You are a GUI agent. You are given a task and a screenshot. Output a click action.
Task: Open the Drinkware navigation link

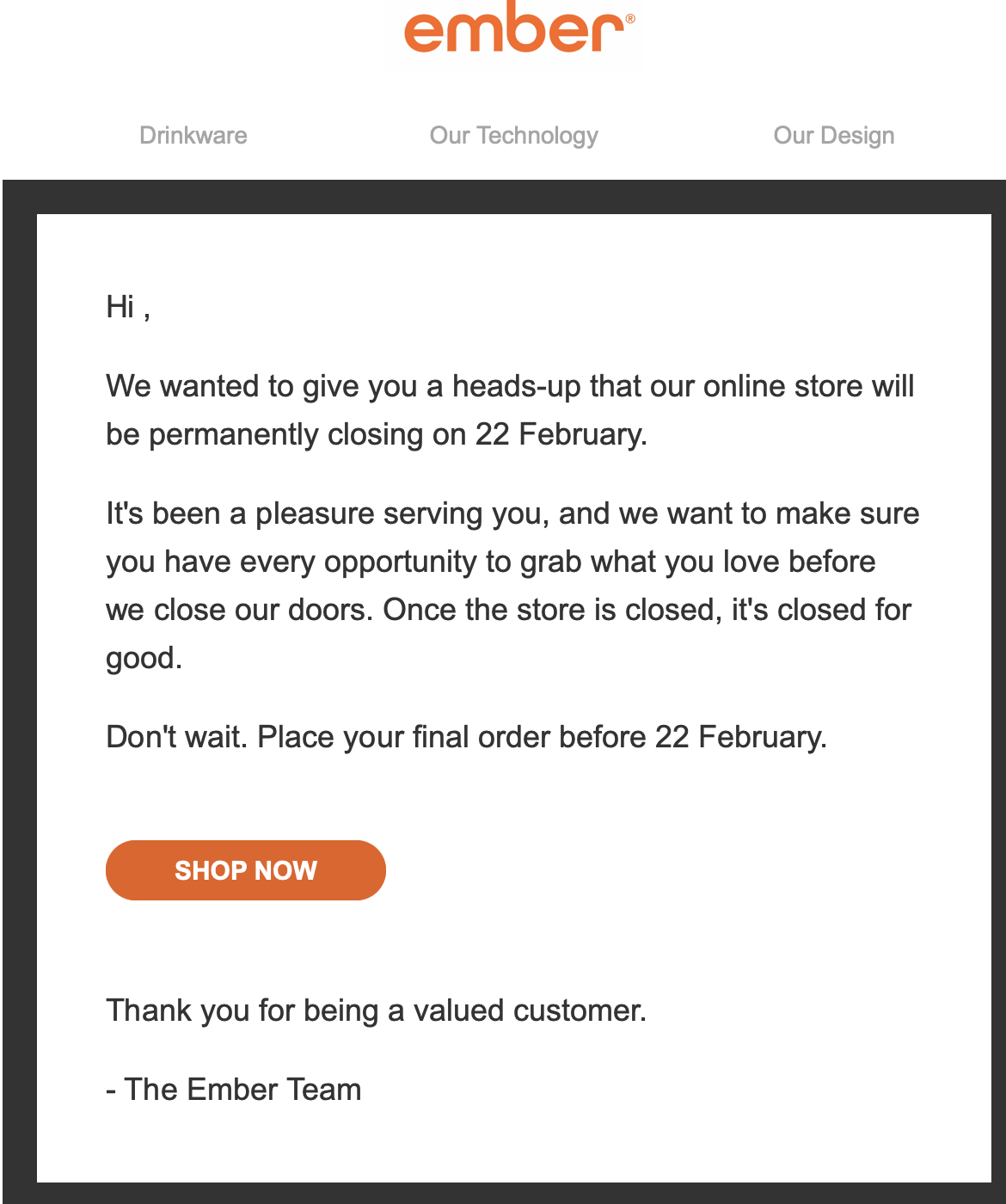(x=193, y=136)
